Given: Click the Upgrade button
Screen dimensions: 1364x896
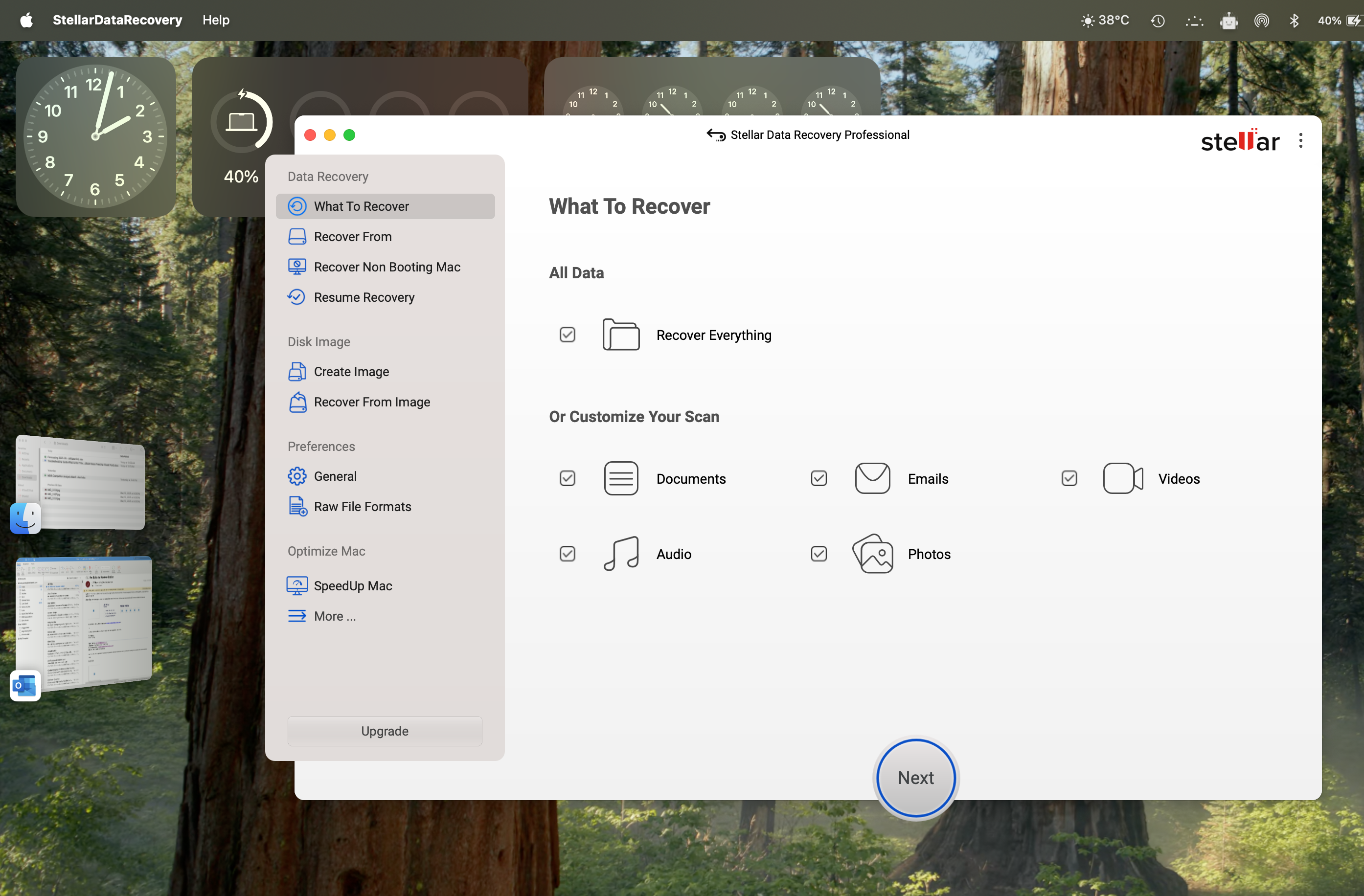Looking at the screenshot, I should 384,731.
